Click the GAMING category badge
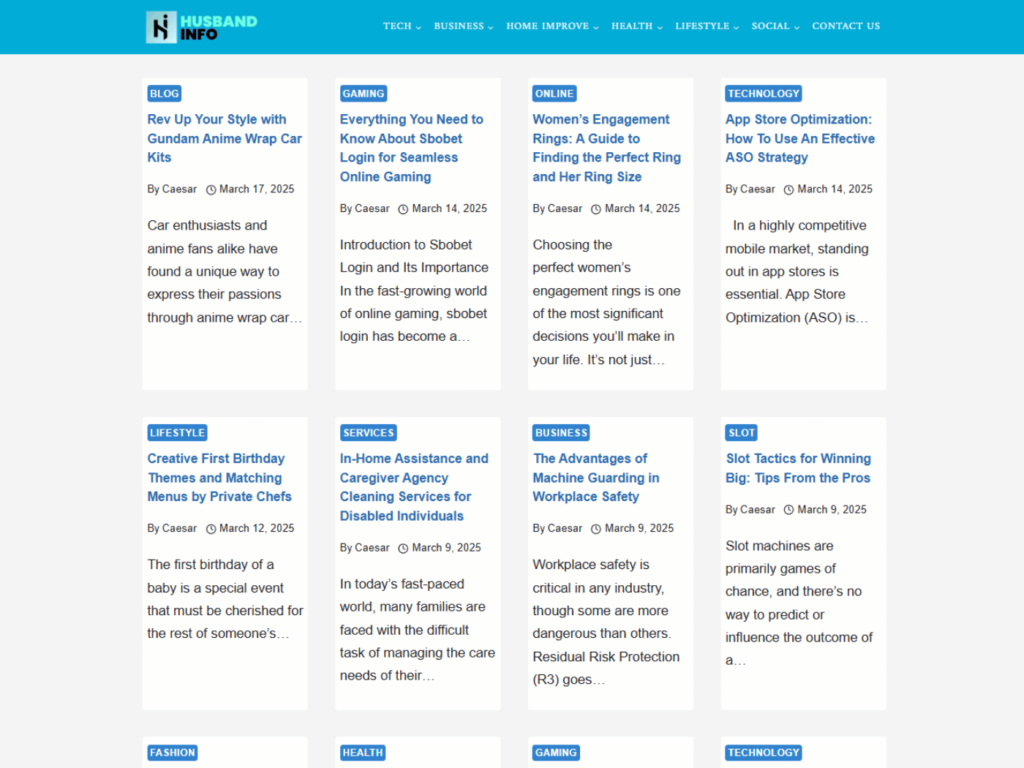The height and width of the screenshot is (768, 1024). (363, 93)
